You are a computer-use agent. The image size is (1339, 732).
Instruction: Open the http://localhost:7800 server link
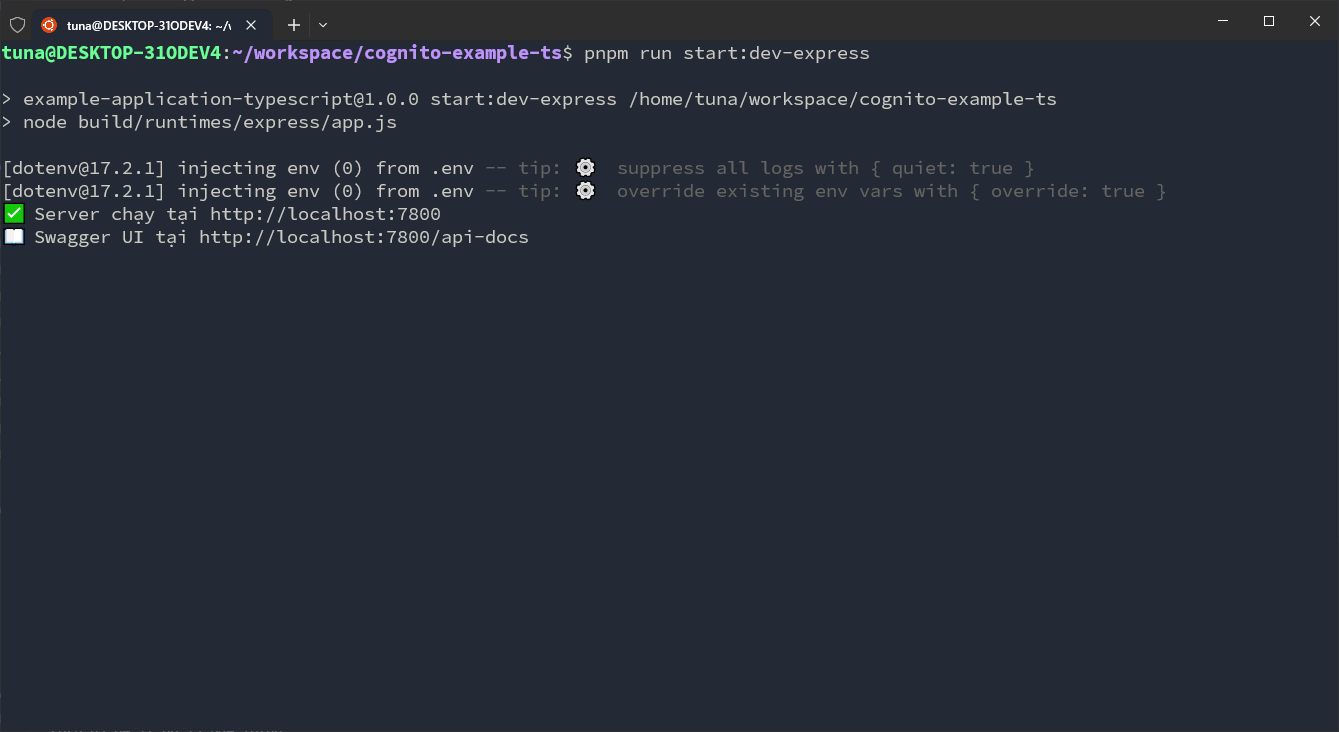click(x=325, y=214)
